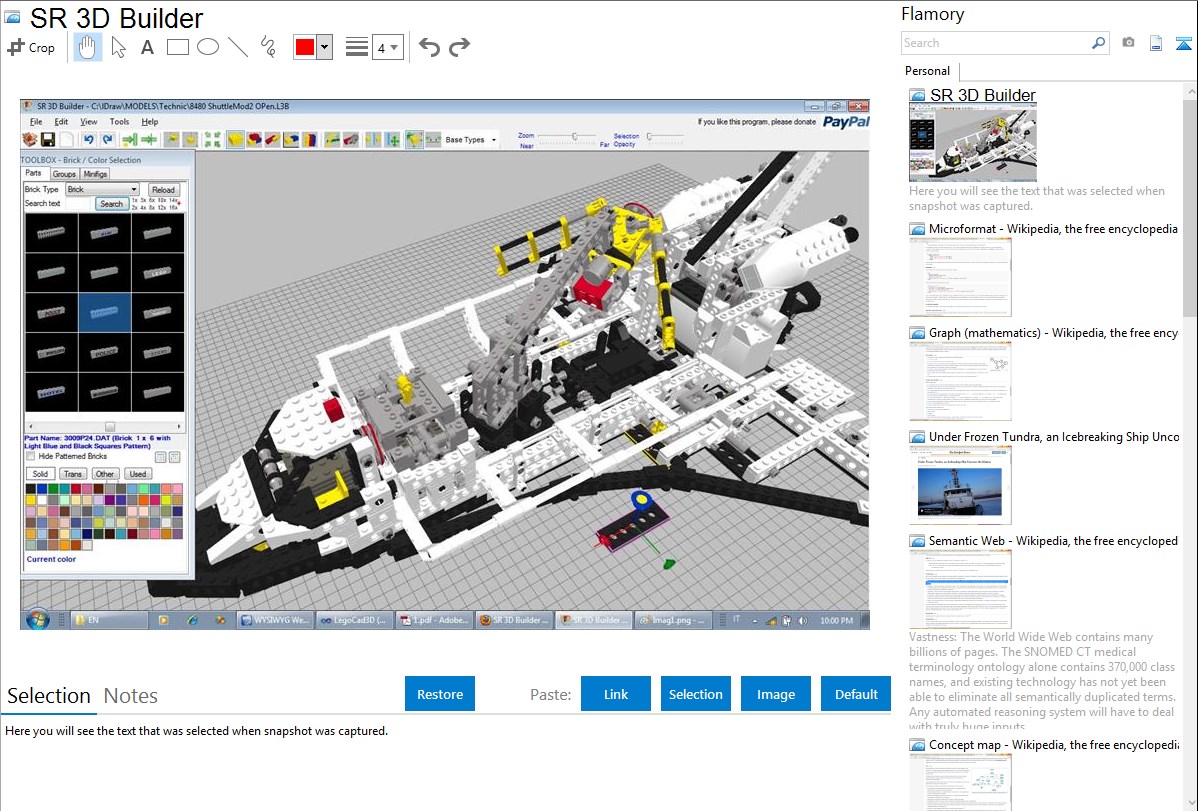1198x811 pixels.
Task: Click the blue Paste Selection button
Action: pyautogui.click(x=696, y=694)
